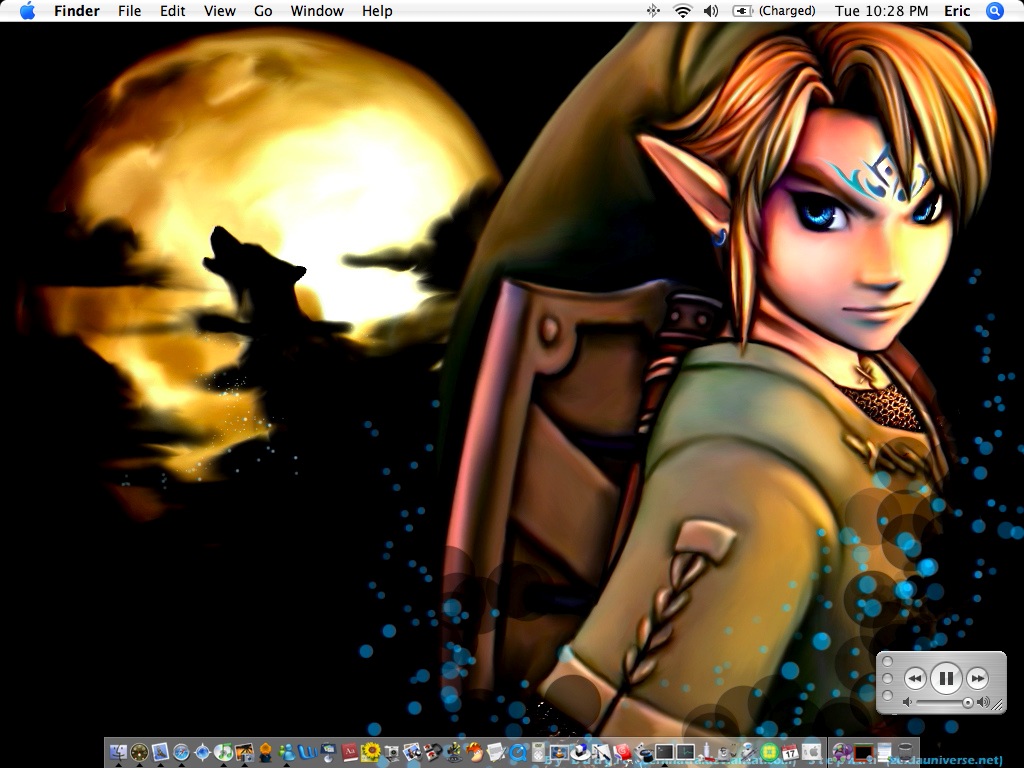Click the mini player zoom button
The image size is (1024, 768).
pos(887,696)
